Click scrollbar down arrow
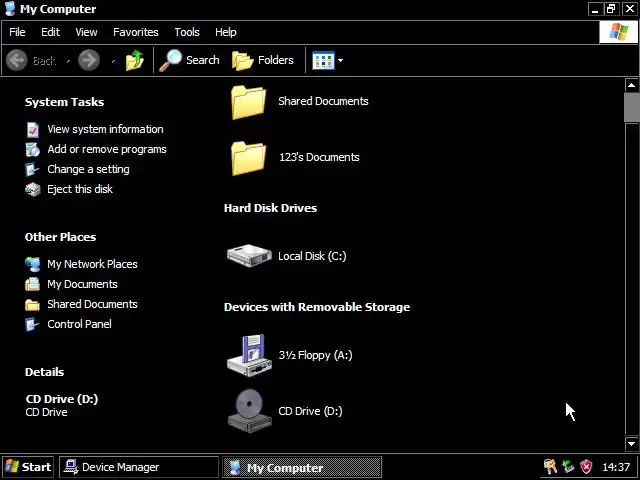 point(631,443)
